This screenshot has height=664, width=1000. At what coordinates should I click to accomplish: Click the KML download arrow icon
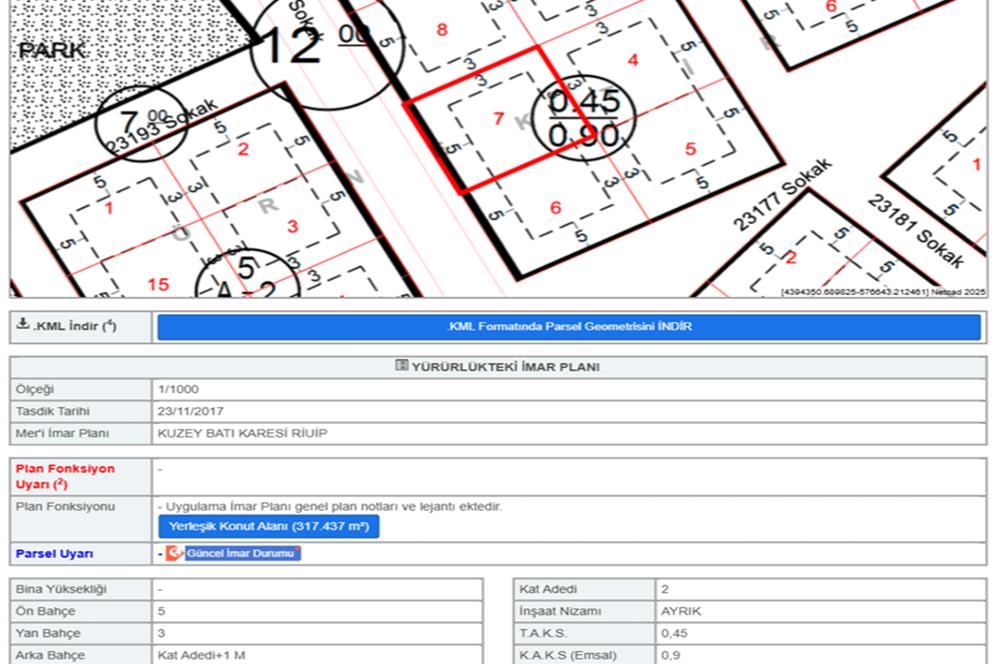(23, 326)
